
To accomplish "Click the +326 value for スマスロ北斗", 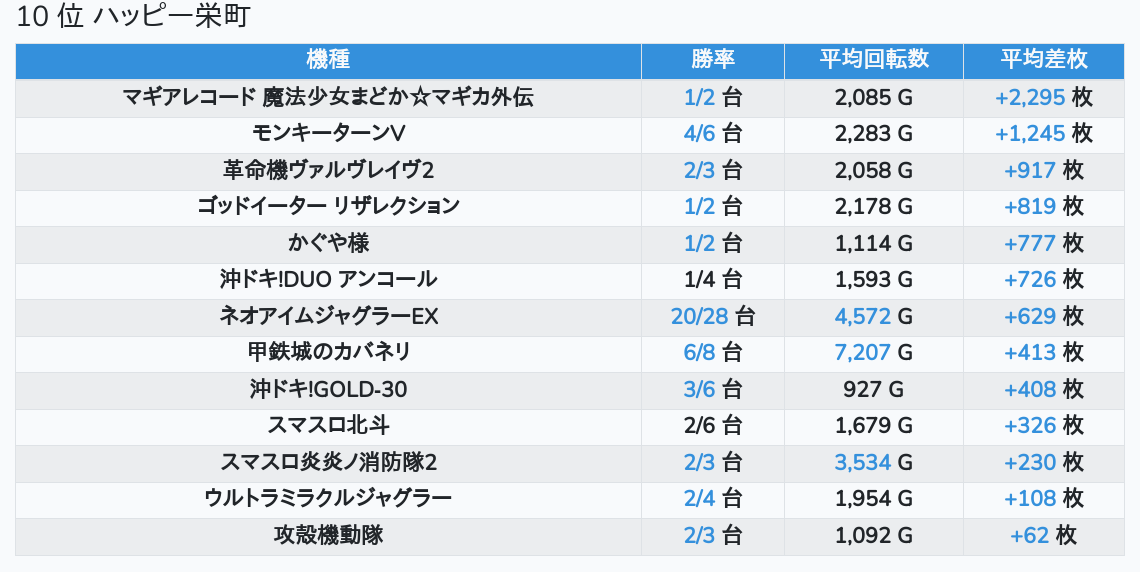I will tap(1029, 425).
